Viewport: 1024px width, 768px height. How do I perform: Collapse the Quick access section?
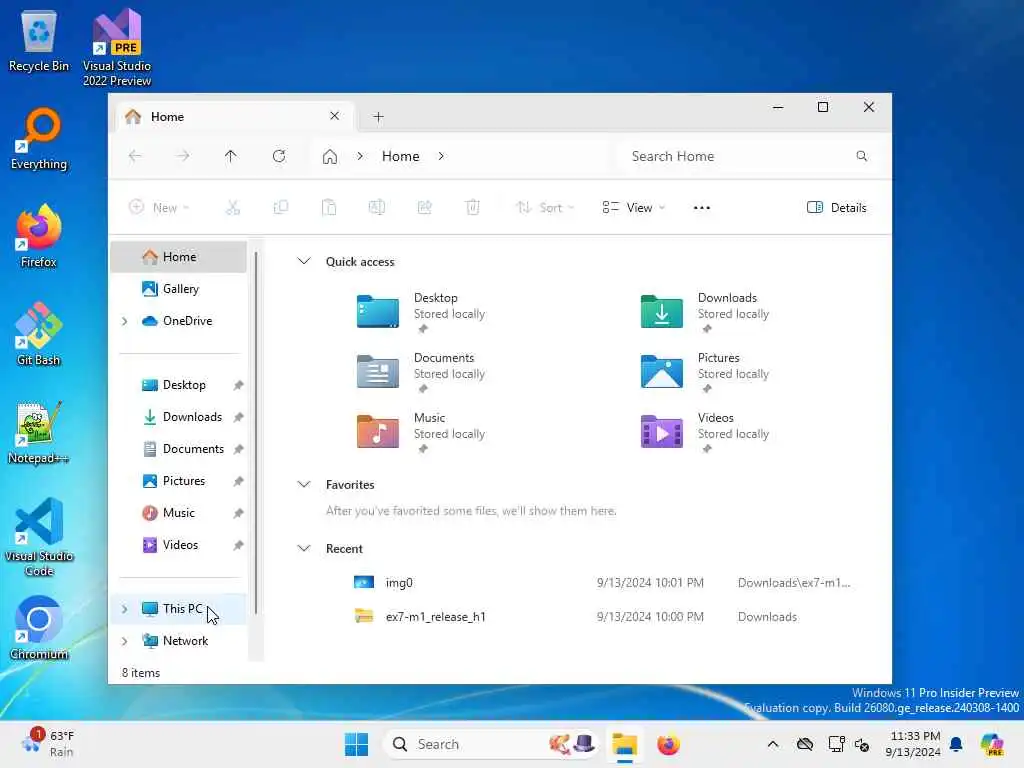click(304, 261)
